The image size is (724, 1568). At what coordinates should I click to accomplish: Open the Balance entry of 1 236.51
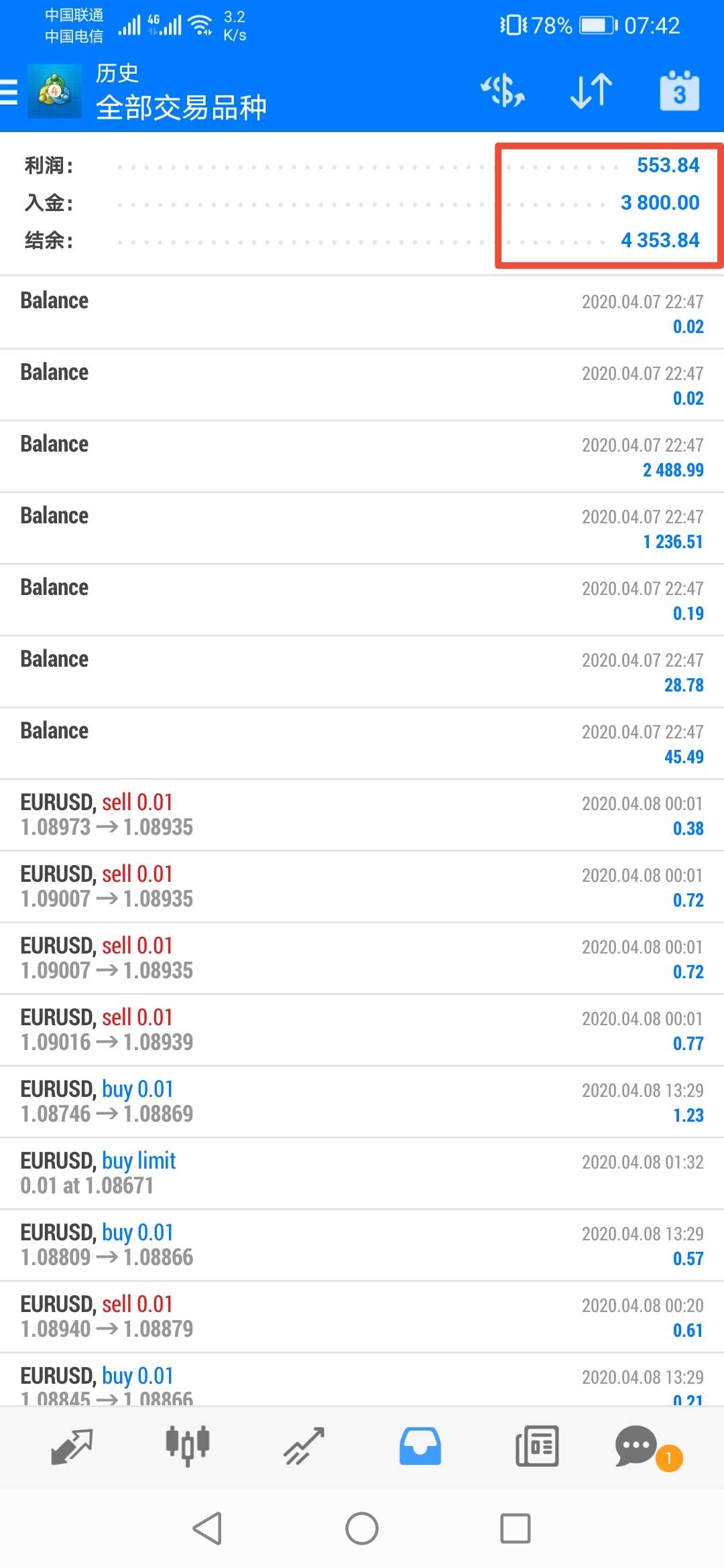point(362,528)
